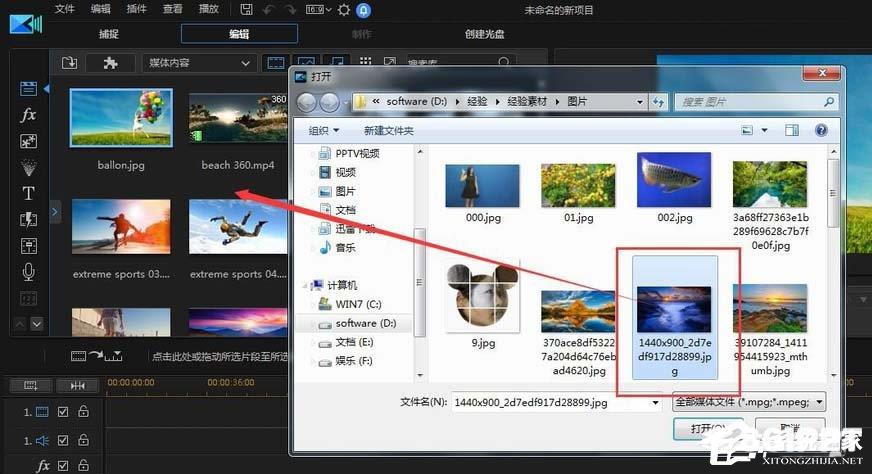This screenshot has width=872, height=474.
Task: Click the library grid view icon
Action: click(x=365, y=61)
